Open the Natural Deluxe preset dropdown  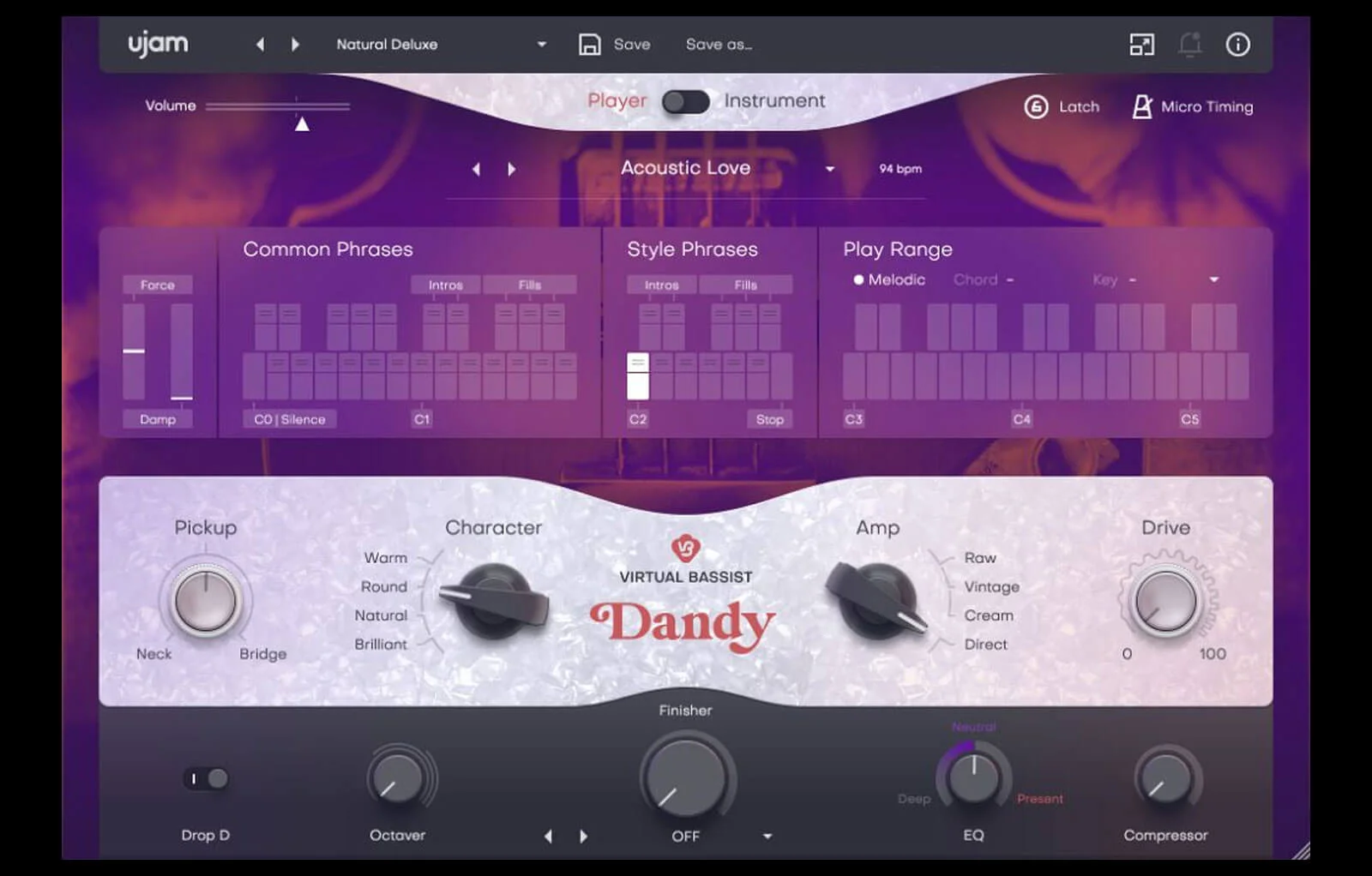(541, 45)
